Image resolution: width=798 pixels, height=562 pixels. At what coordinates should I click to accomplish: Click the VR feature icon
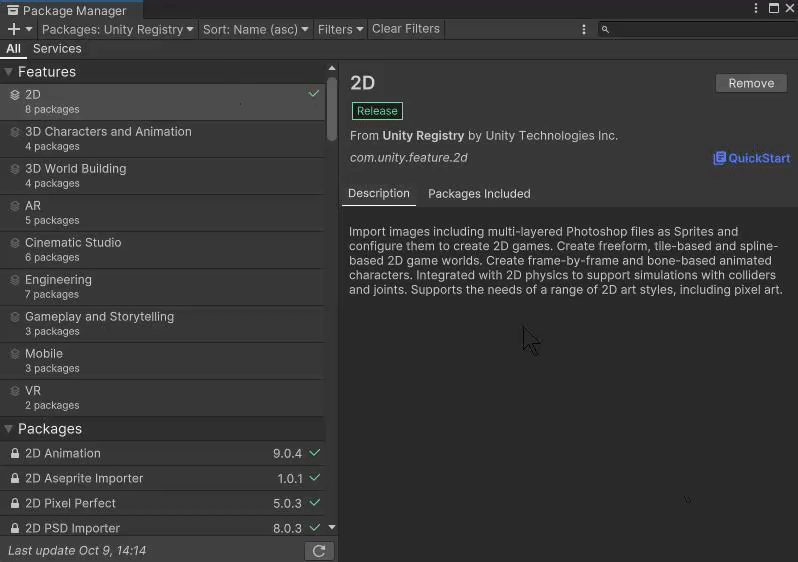(15, 391)
